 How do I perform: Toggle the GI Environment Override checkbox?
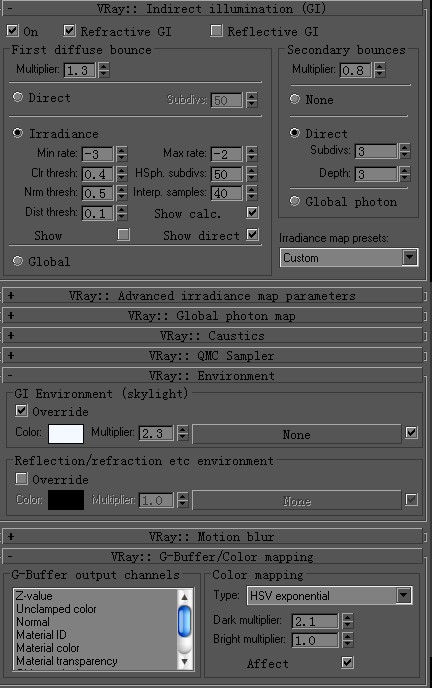click(21, 411)
